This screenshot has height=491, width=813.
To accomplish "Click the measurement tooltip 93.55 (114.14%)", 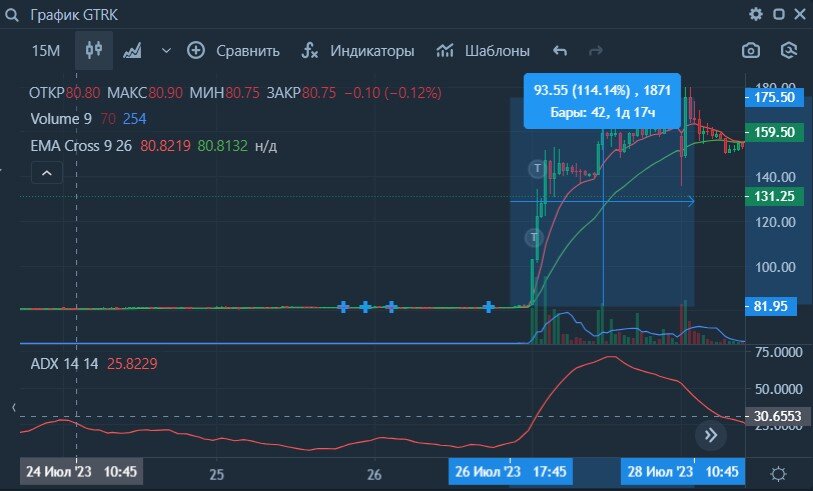I will tap(602, 101).
